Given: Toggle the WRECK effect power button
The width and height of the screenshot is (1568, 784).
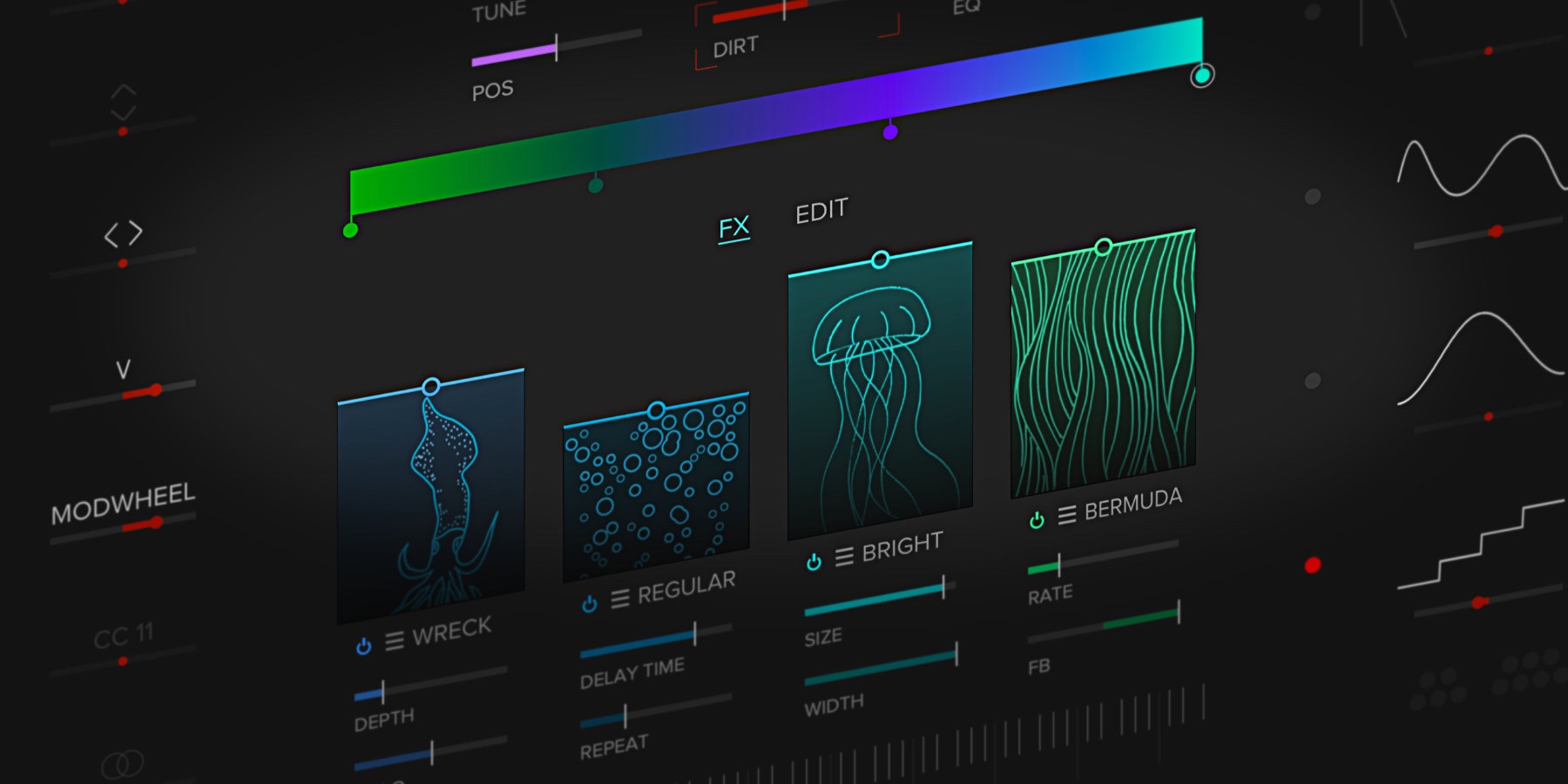Looking at the screenshot, I should [x=364, y=646].
